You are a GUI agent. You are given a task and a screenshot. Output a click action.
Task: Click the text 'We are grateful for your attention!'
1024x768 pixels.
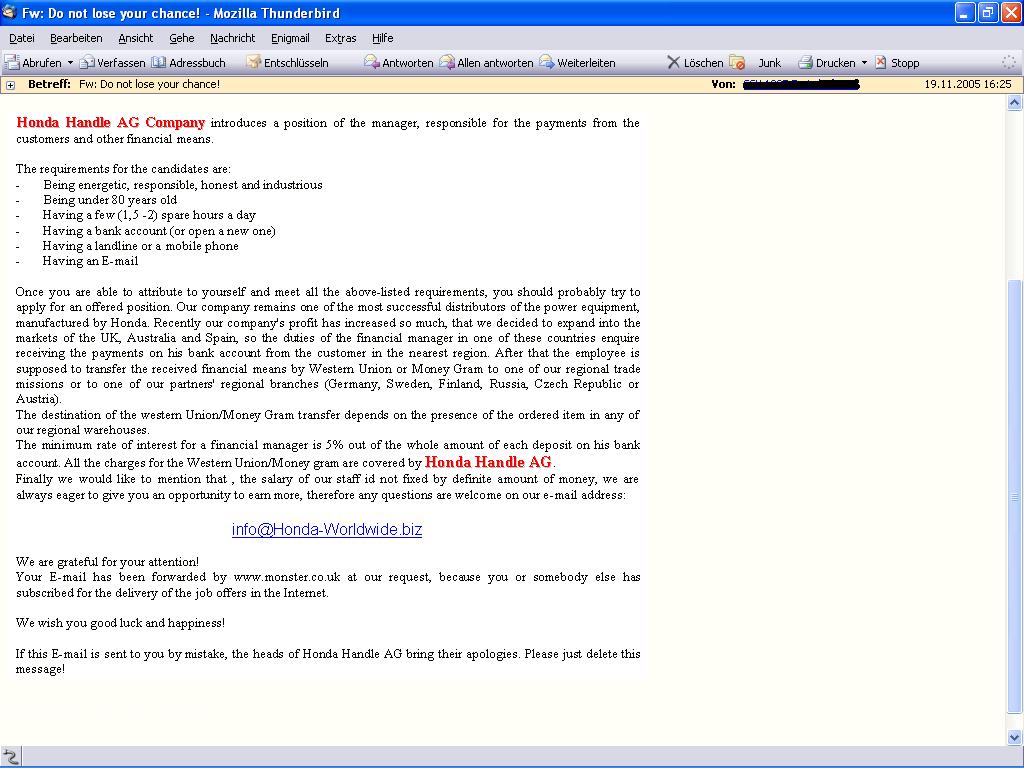pyautogui.click(x=107, y=562)
